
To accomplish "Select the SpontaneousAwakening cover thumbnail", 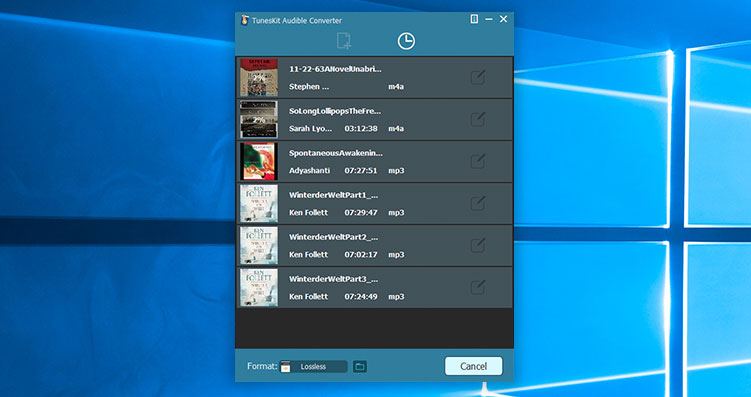I will pyautogui.click(x=259, y=162).
